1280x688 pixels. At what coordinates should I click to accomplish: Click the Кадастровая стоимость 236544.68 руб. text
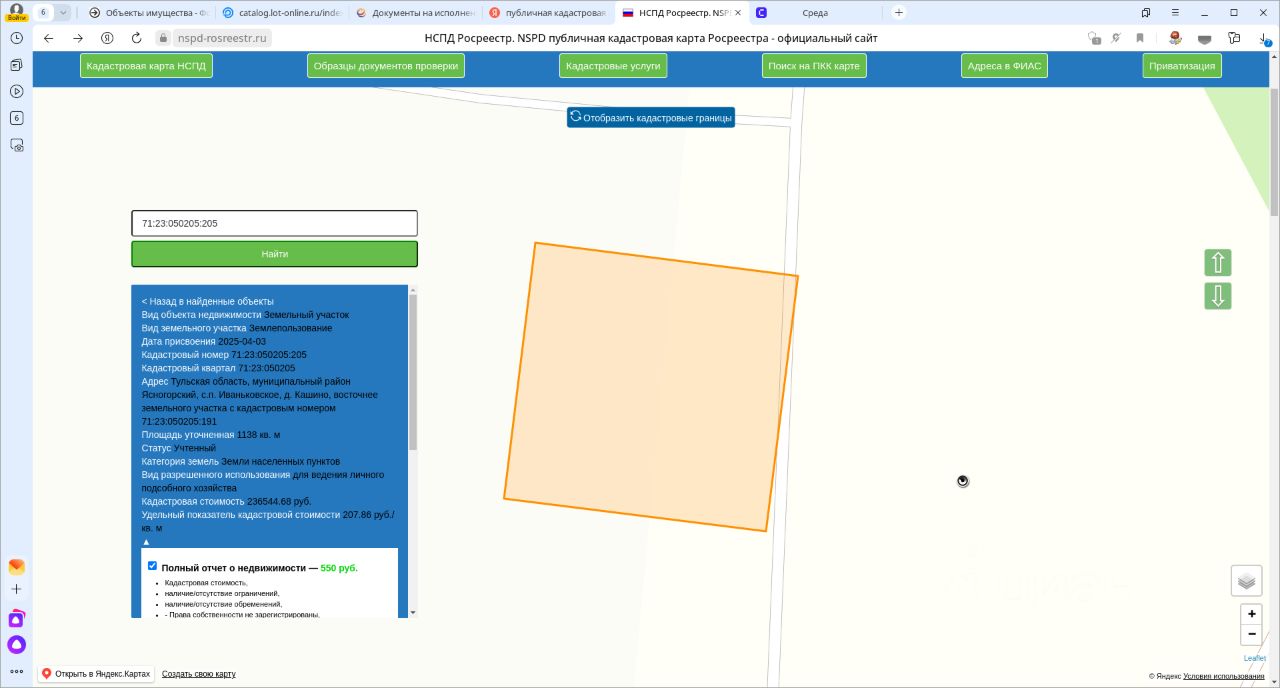[x=226, y=501]
